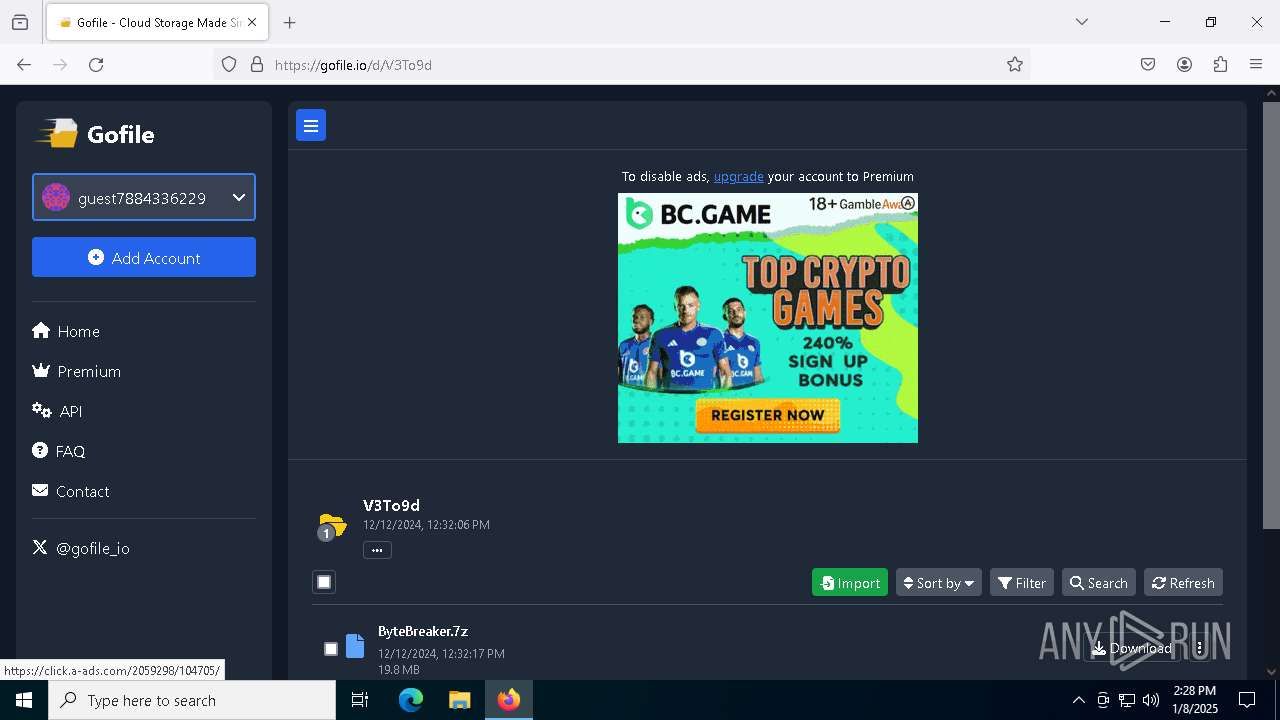
Task: Open the volume tray icon
Action: pyautogui.click(x=1151, y=700)
